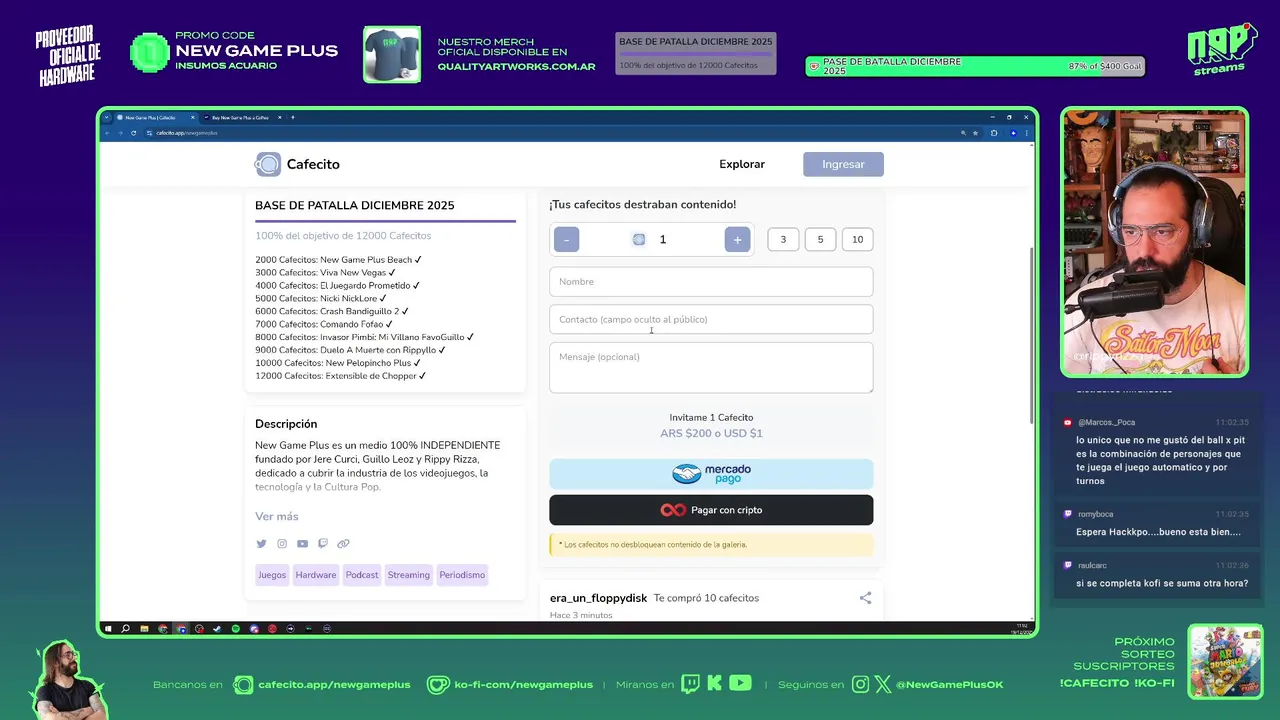Screen dimensions: 1280x720
Task: Open File Explorer from taskbar
Action: pos(144,629)
